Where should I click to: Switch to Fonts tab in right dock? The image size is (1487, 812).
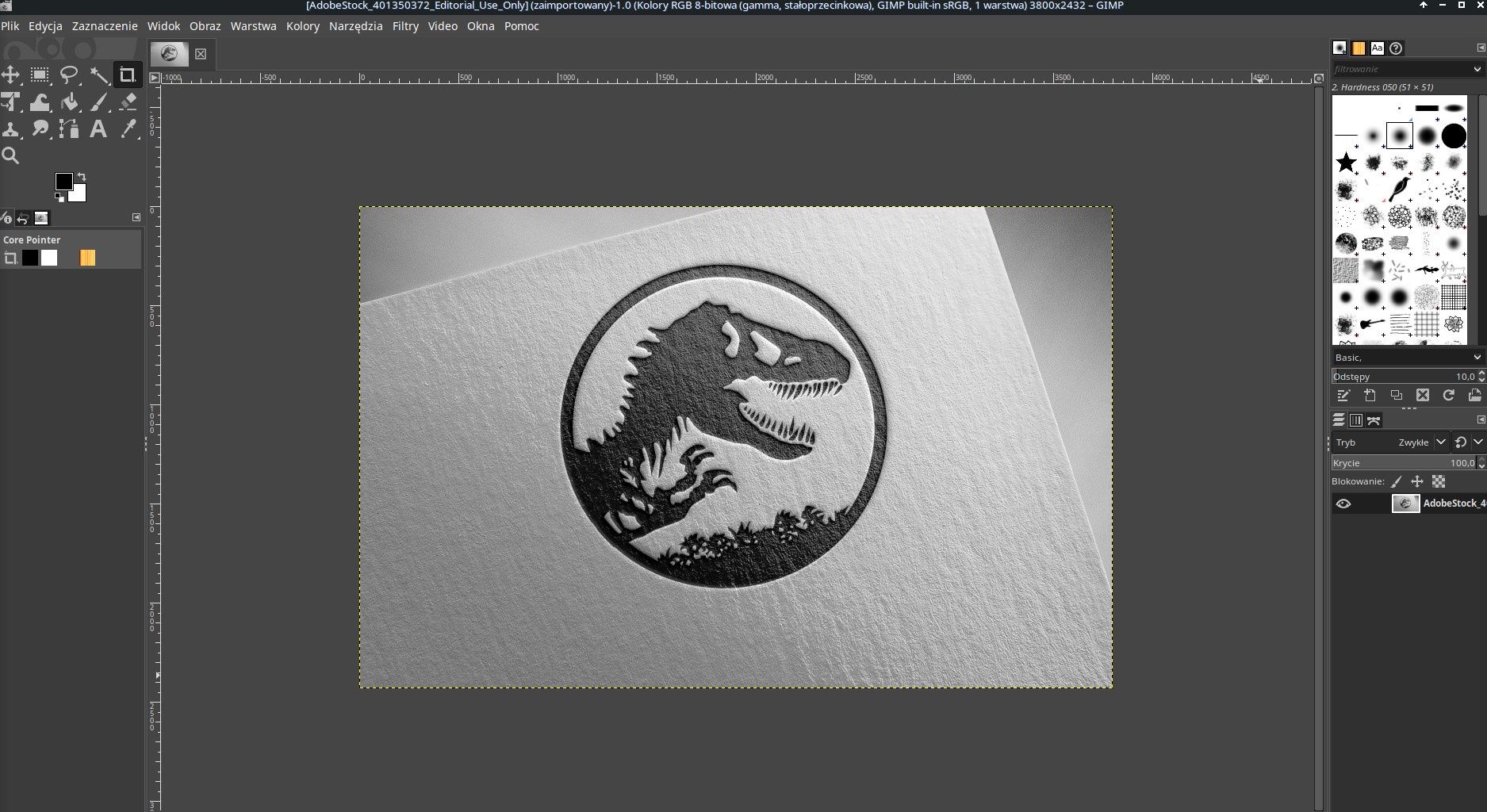(1378, 48)
